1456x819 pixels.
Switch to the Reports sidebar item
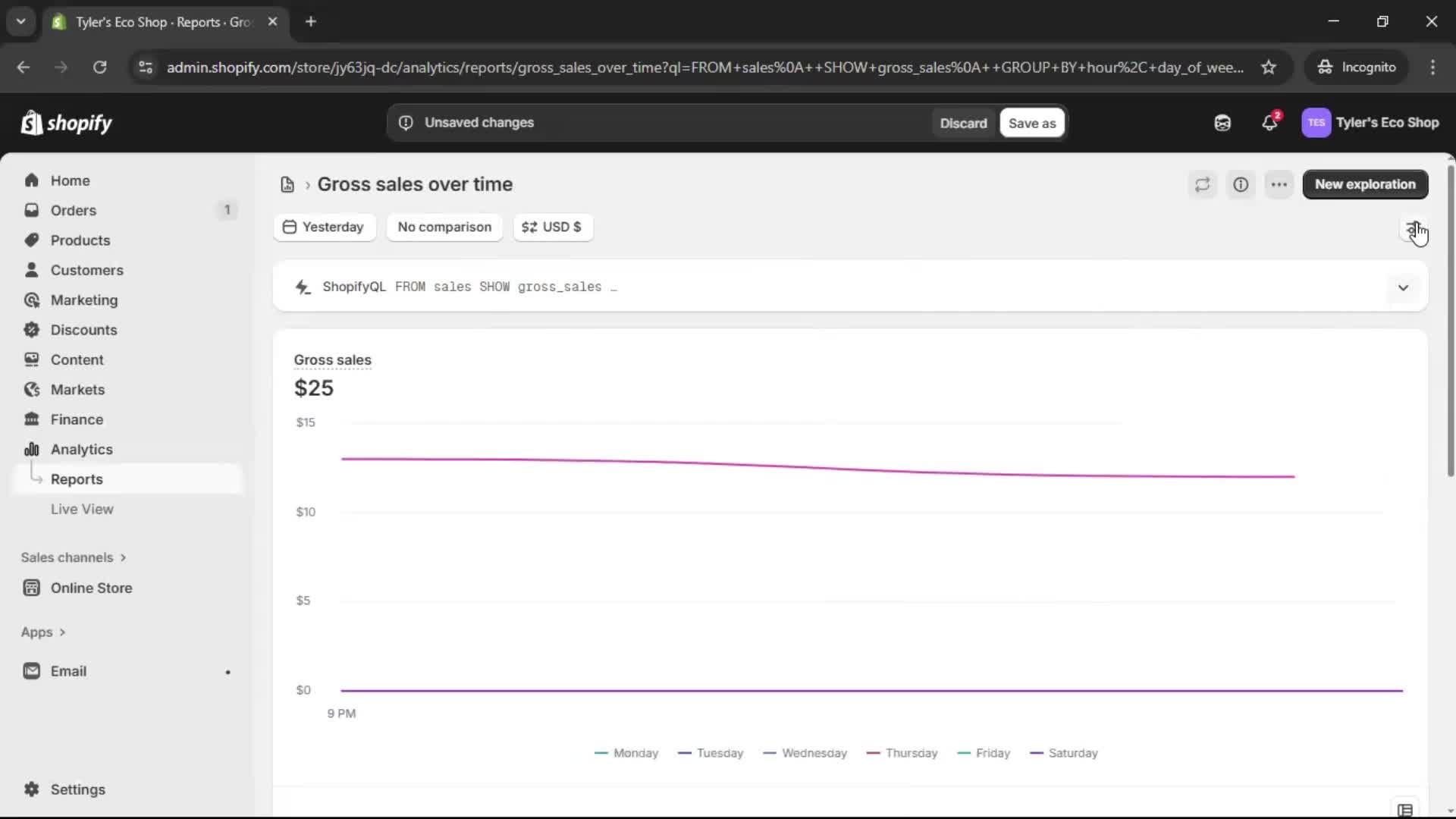(x=77, y=479)
